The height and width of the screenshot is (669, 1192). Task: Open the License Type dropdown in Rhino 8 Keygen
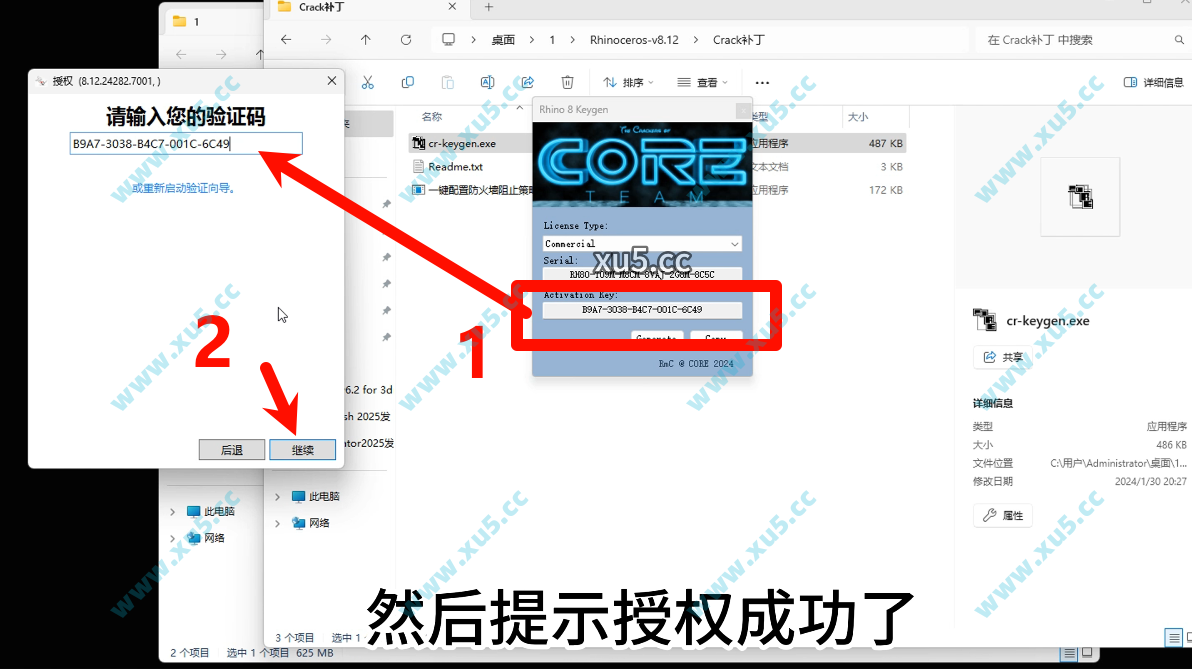tap(641, 243)
